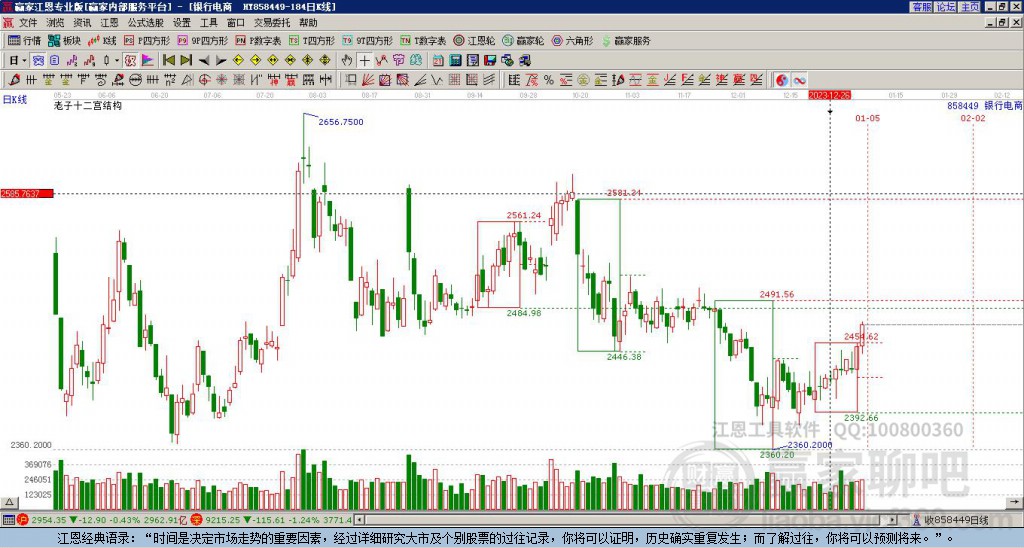Open the 资讯 menu
1024x548 pixels.
[x=82, y=23]
